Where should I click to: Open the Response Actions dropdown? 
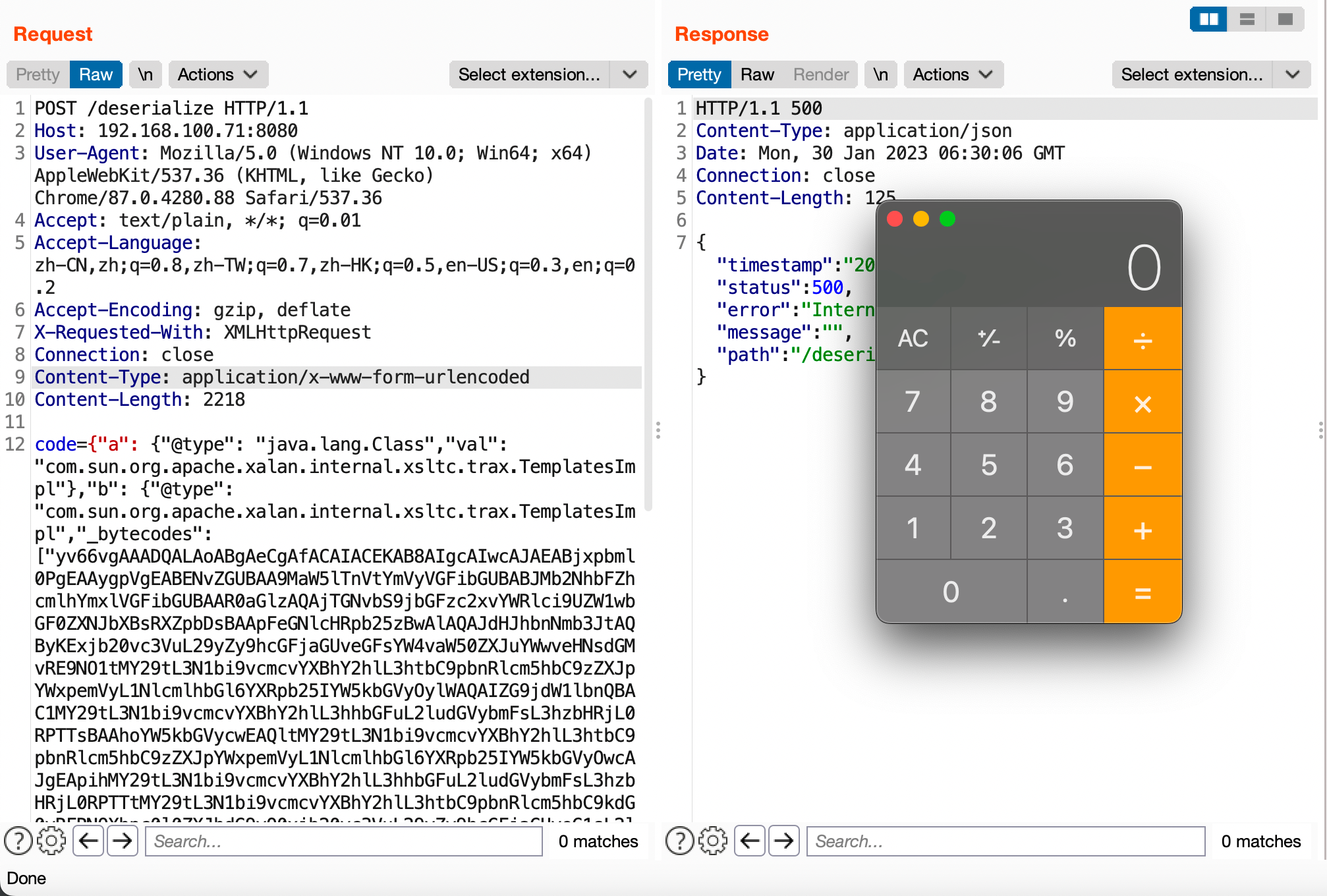click(953, 74)
